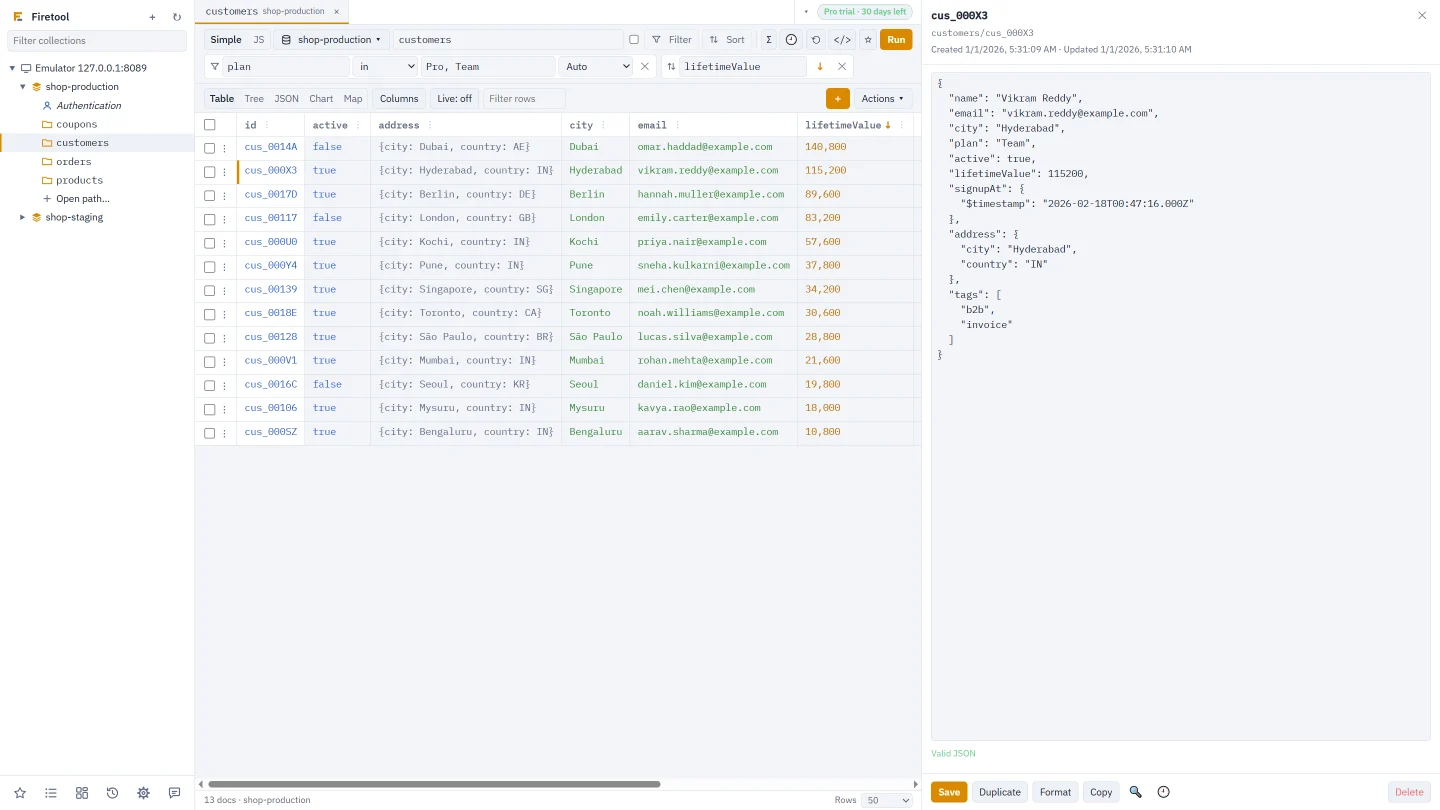Click the star icon beside the Run button

coord(868,40)
